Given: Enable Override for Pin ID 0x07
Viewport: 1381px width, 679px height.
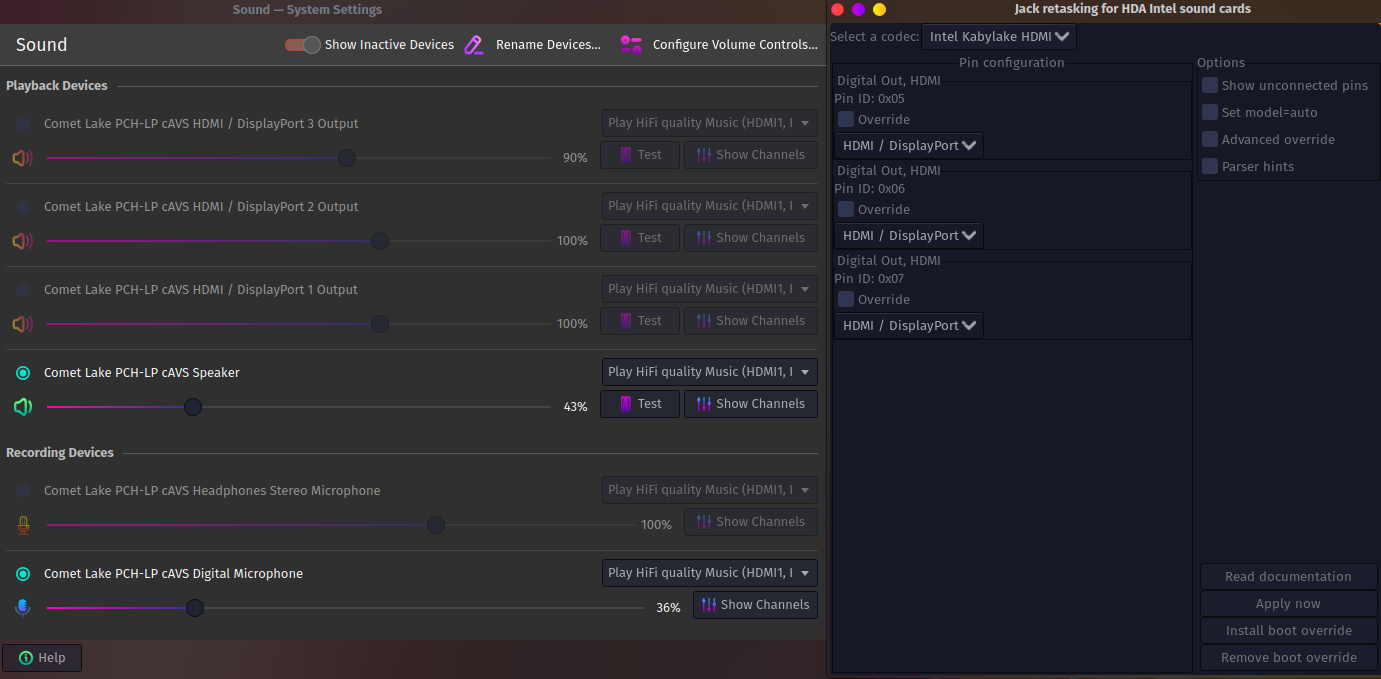Looking at the screenshot, I should tap(846, 299).
